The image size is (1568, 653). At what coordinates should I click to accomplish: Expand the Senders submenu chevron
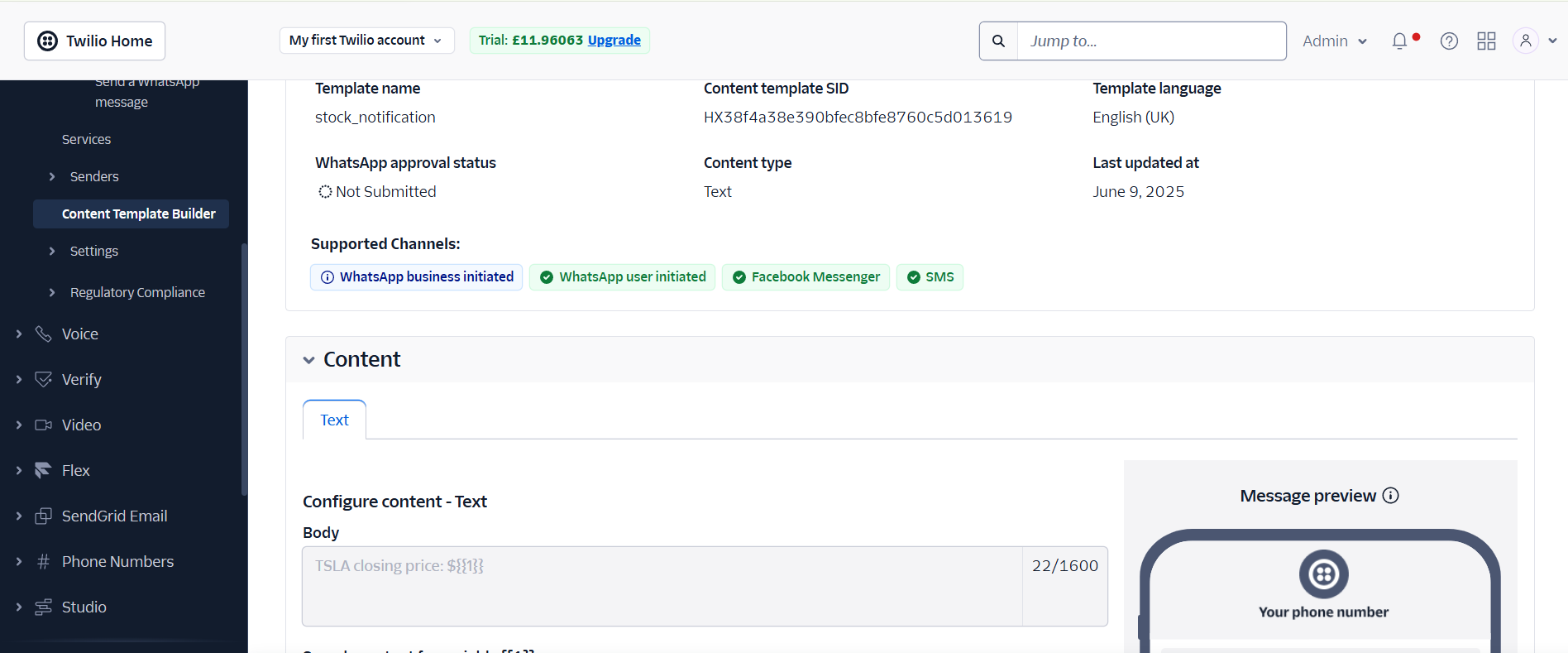coord(52,176)
